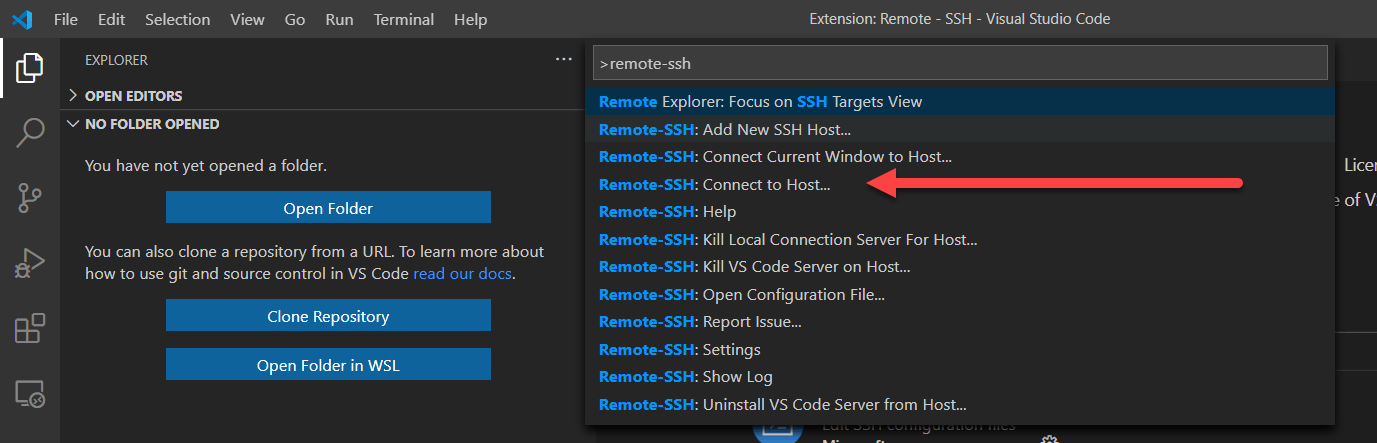
Task: Open the Remote Explorer icon
Action: tap(30, 394)
